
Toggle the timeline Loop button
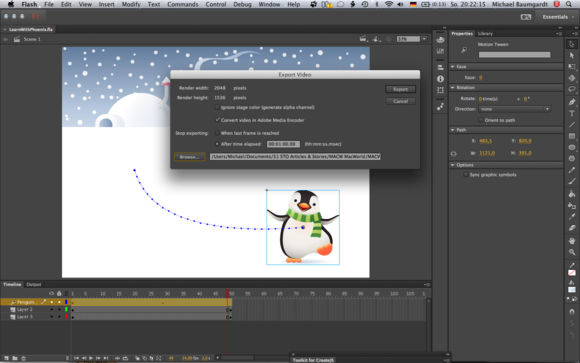coord(125,358)
